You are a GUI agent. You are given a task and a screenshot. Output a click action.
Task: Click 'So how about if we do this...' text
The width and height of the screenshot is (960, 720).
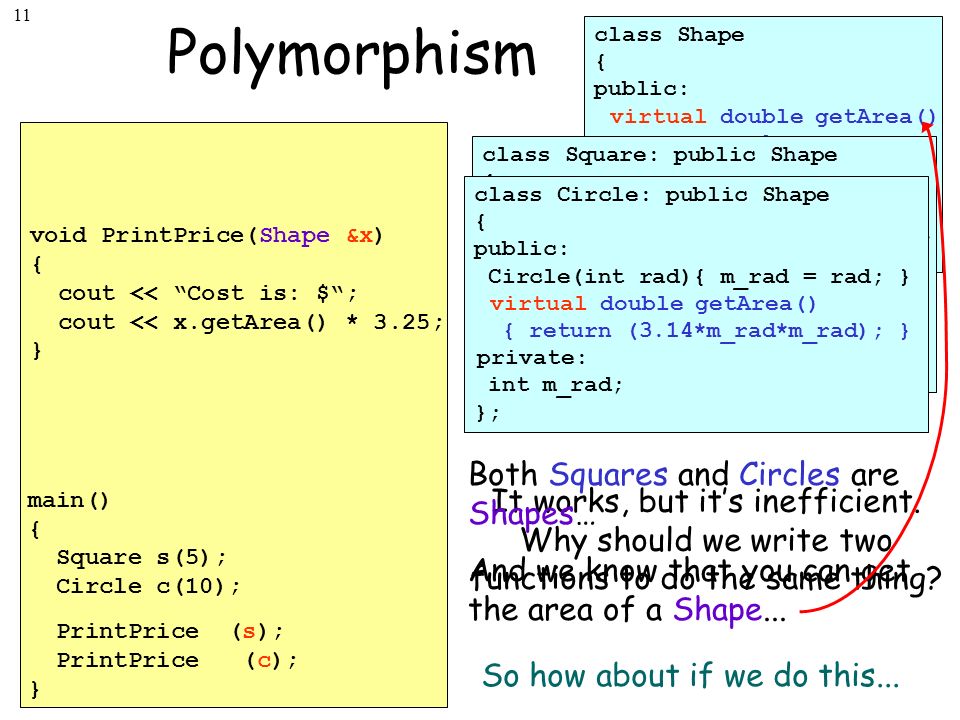pos(691,676)
